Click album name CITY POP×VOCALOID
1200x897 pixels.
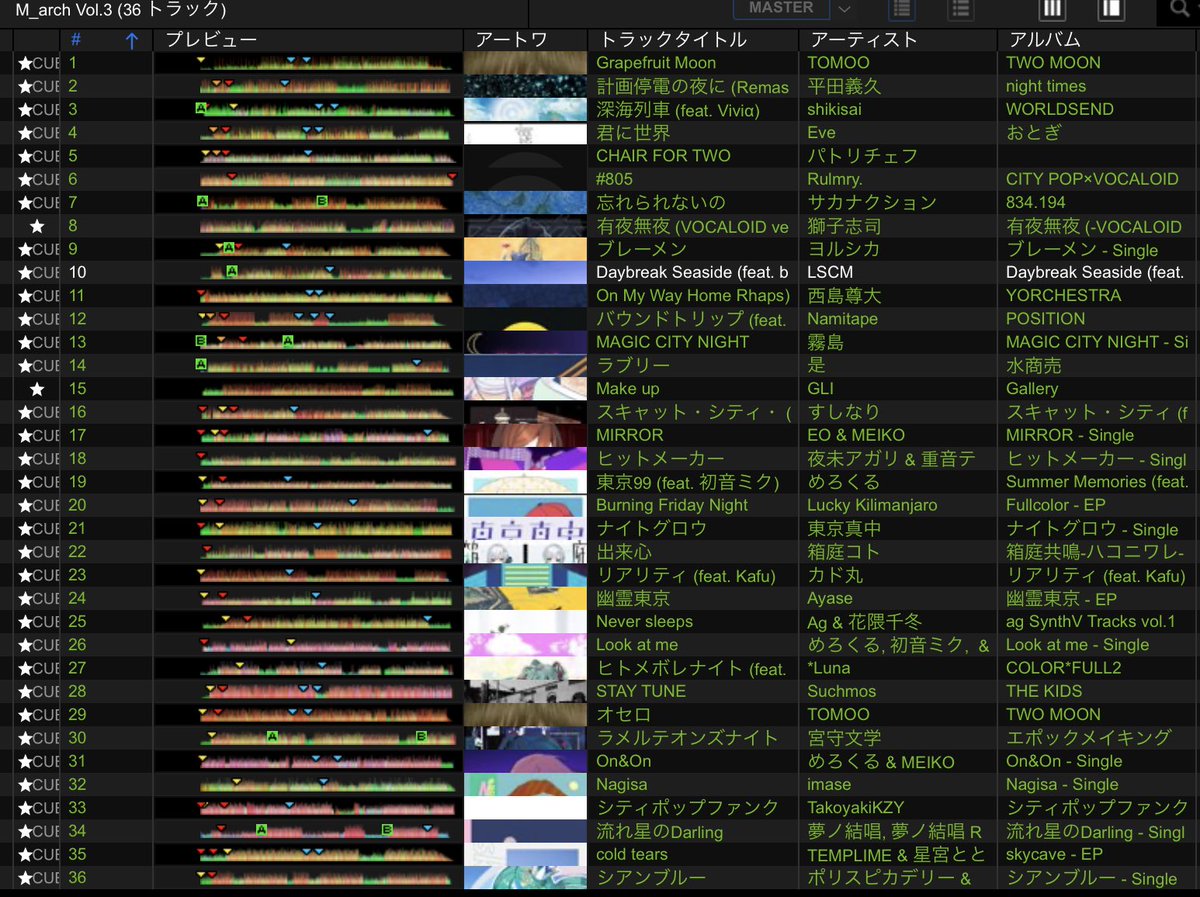[x=1092, y=179]
